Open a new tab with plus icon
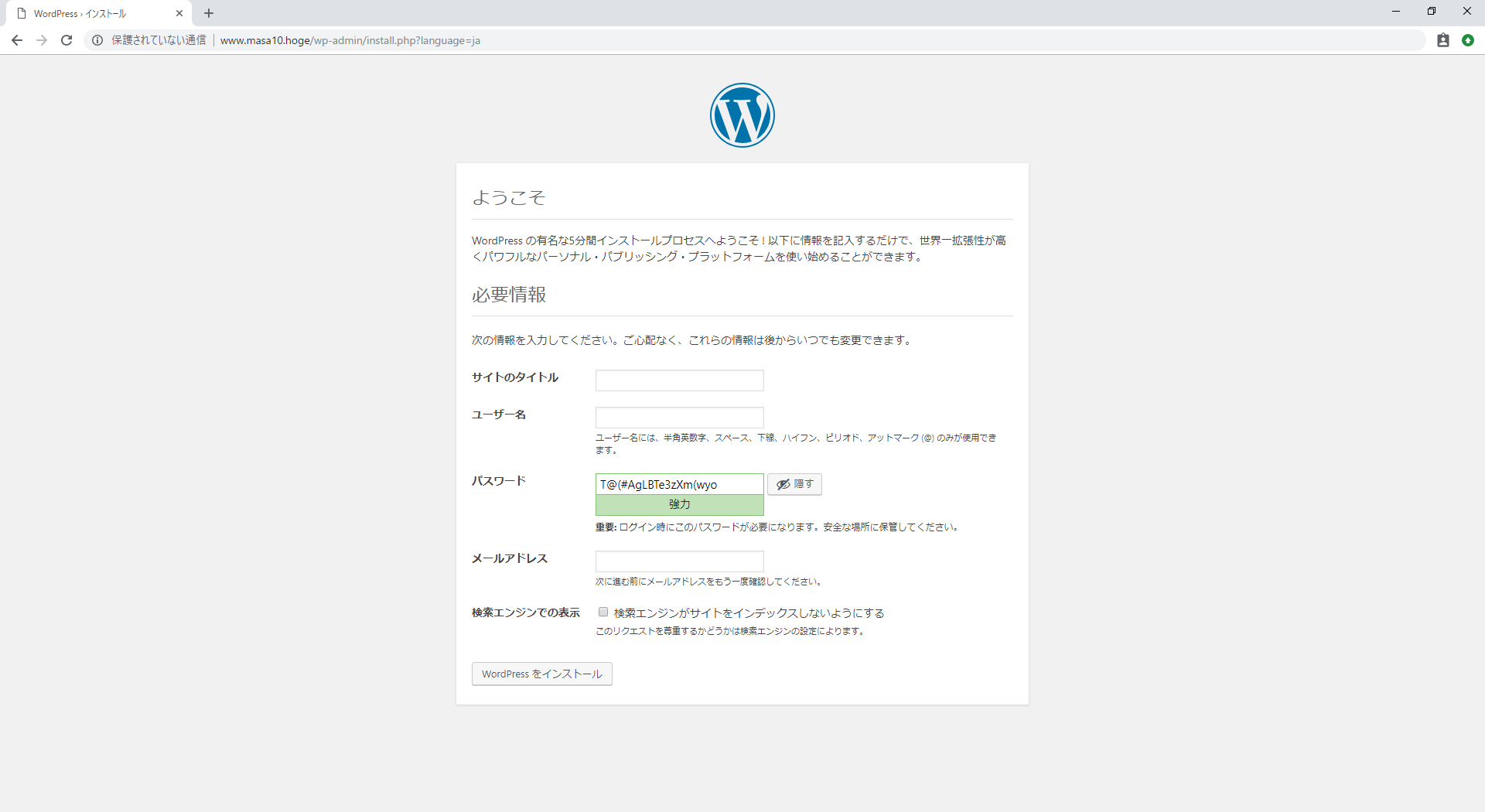The width and height of the screenshot is (1485, 812). (x=209, y=13)
